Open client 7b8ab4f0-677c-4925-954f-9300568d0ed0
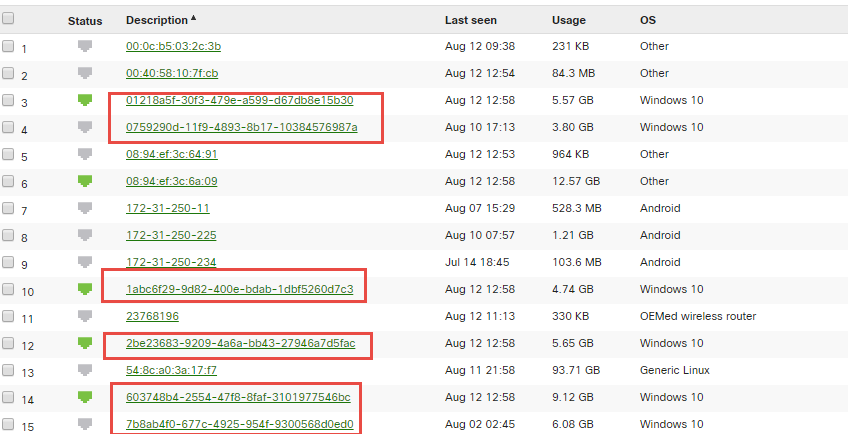 tap(240, 424)
